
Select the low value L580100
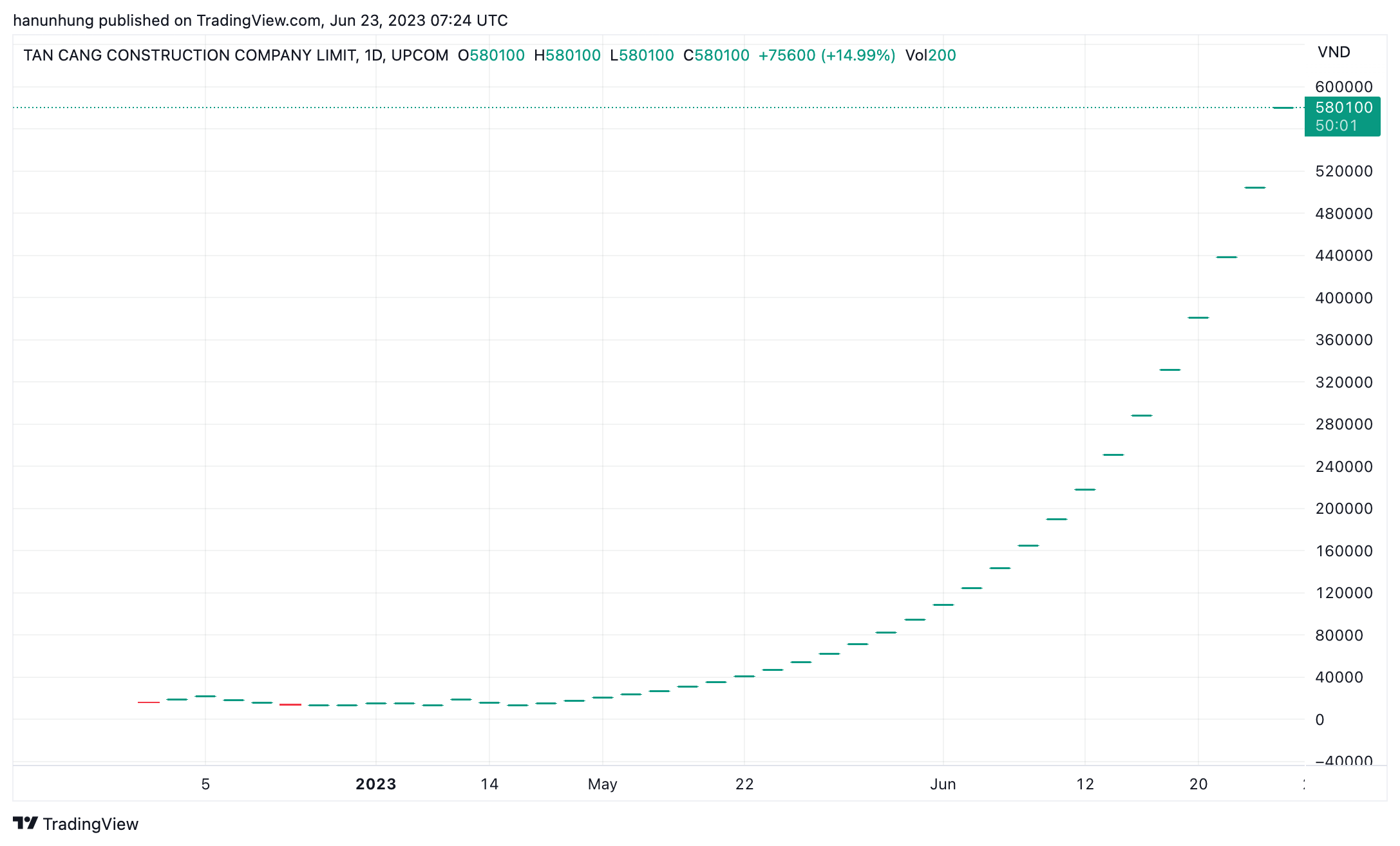642,55
